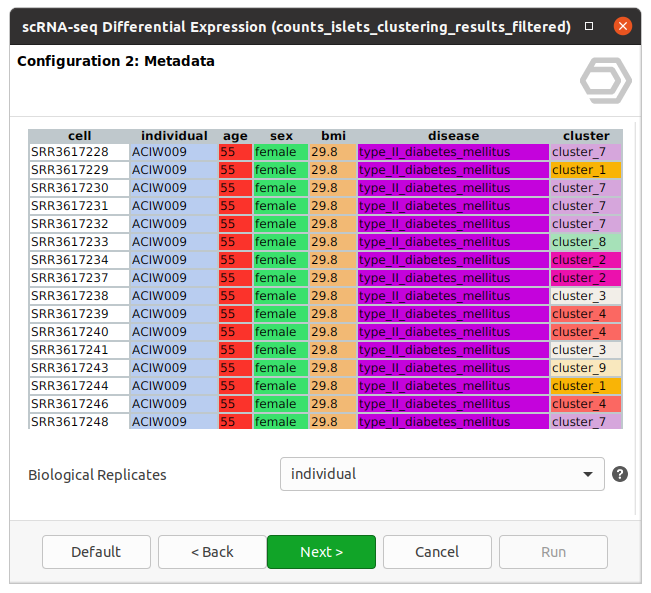
Task: Select cell SRR3617228
Action: pos(79,152)
